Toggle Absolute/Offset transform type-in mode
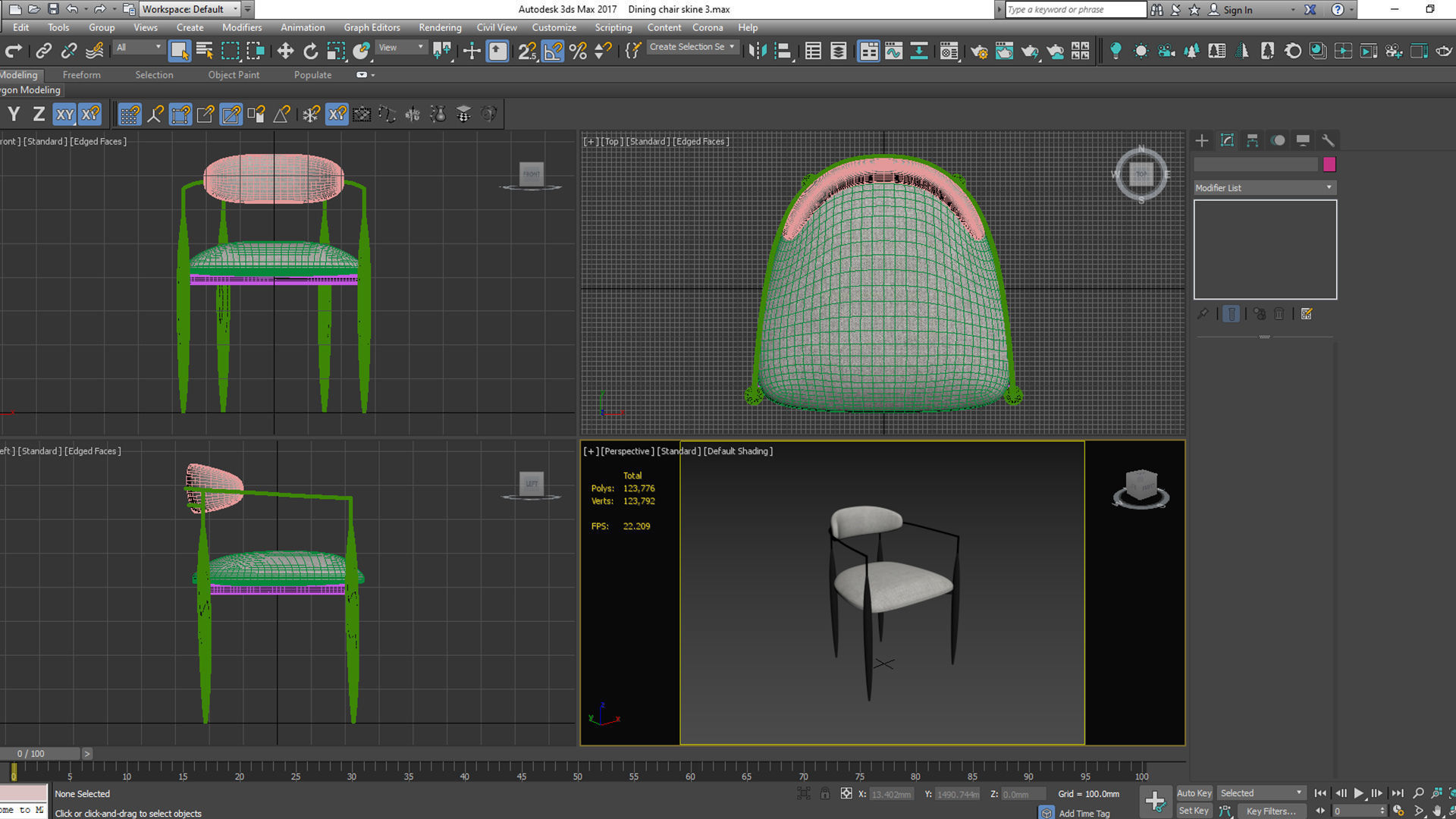Screen dimensions: 1456x819 click(x=846, y=794)
